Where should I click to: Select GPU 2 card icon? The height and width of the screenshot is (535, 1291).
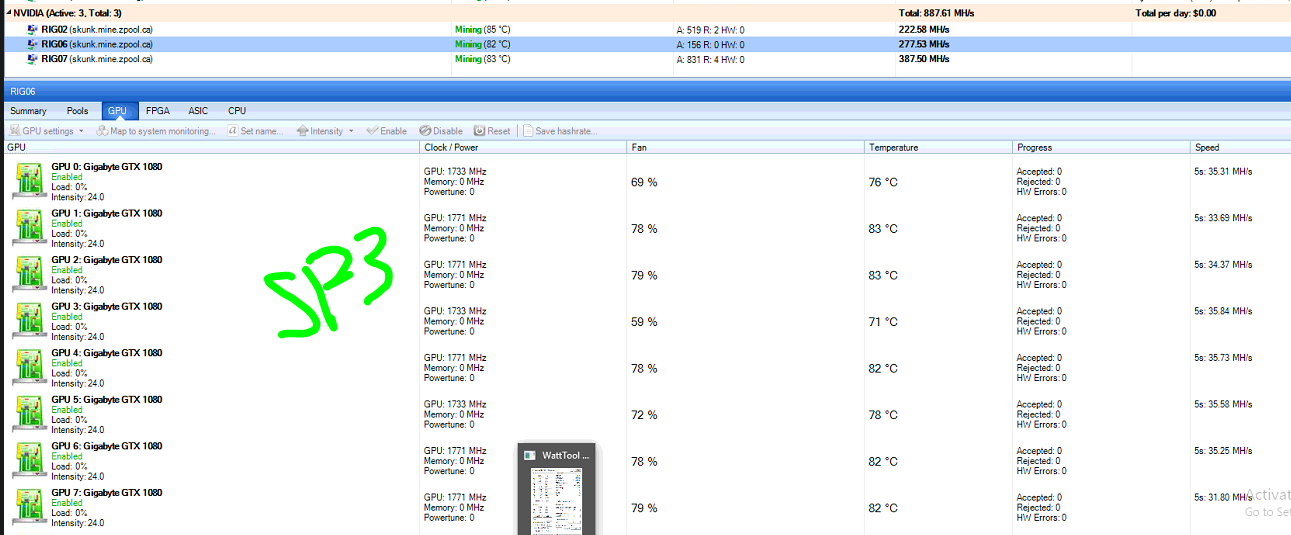29,275
